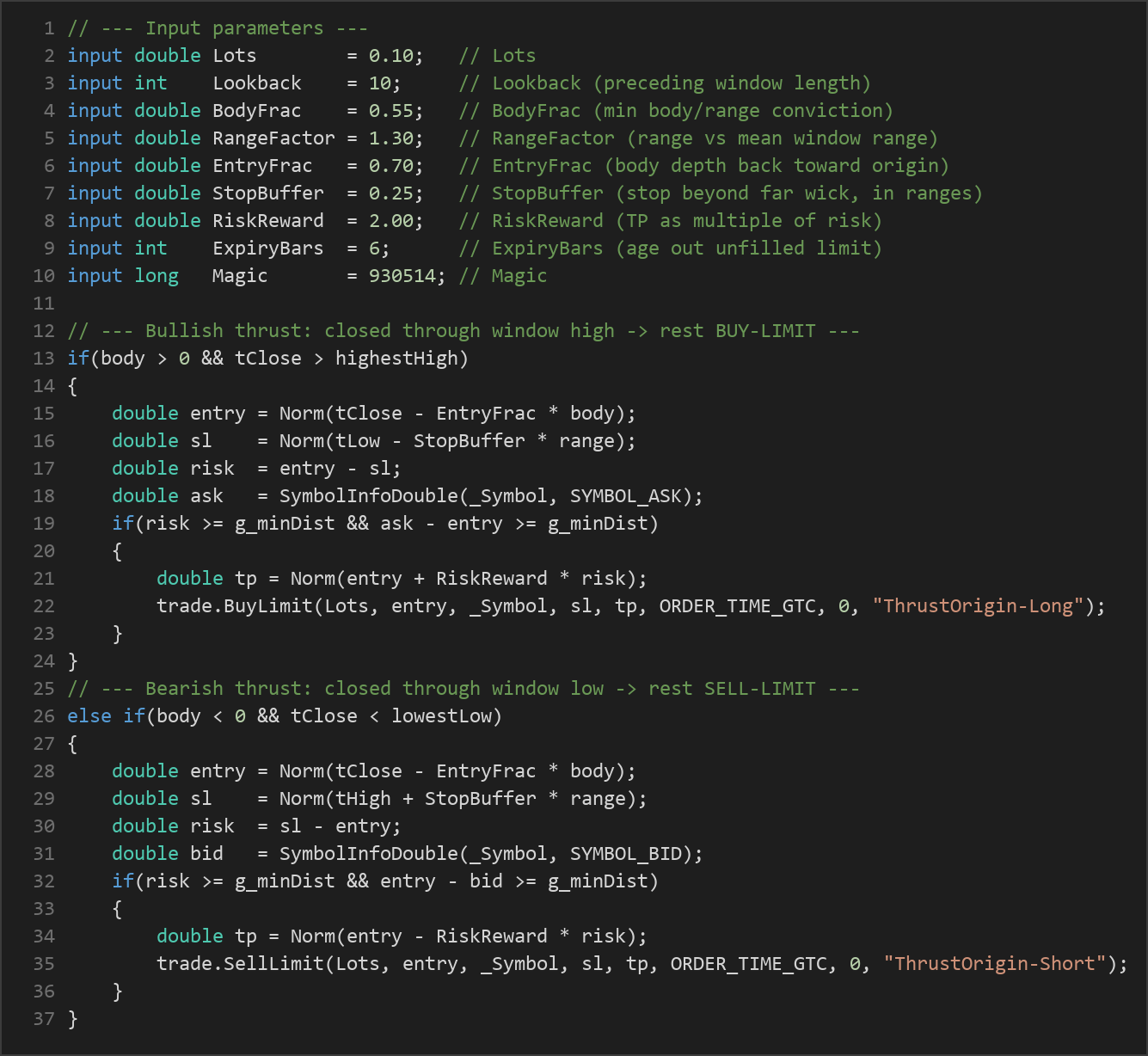Click the Magic number 930514

point(402,276)
